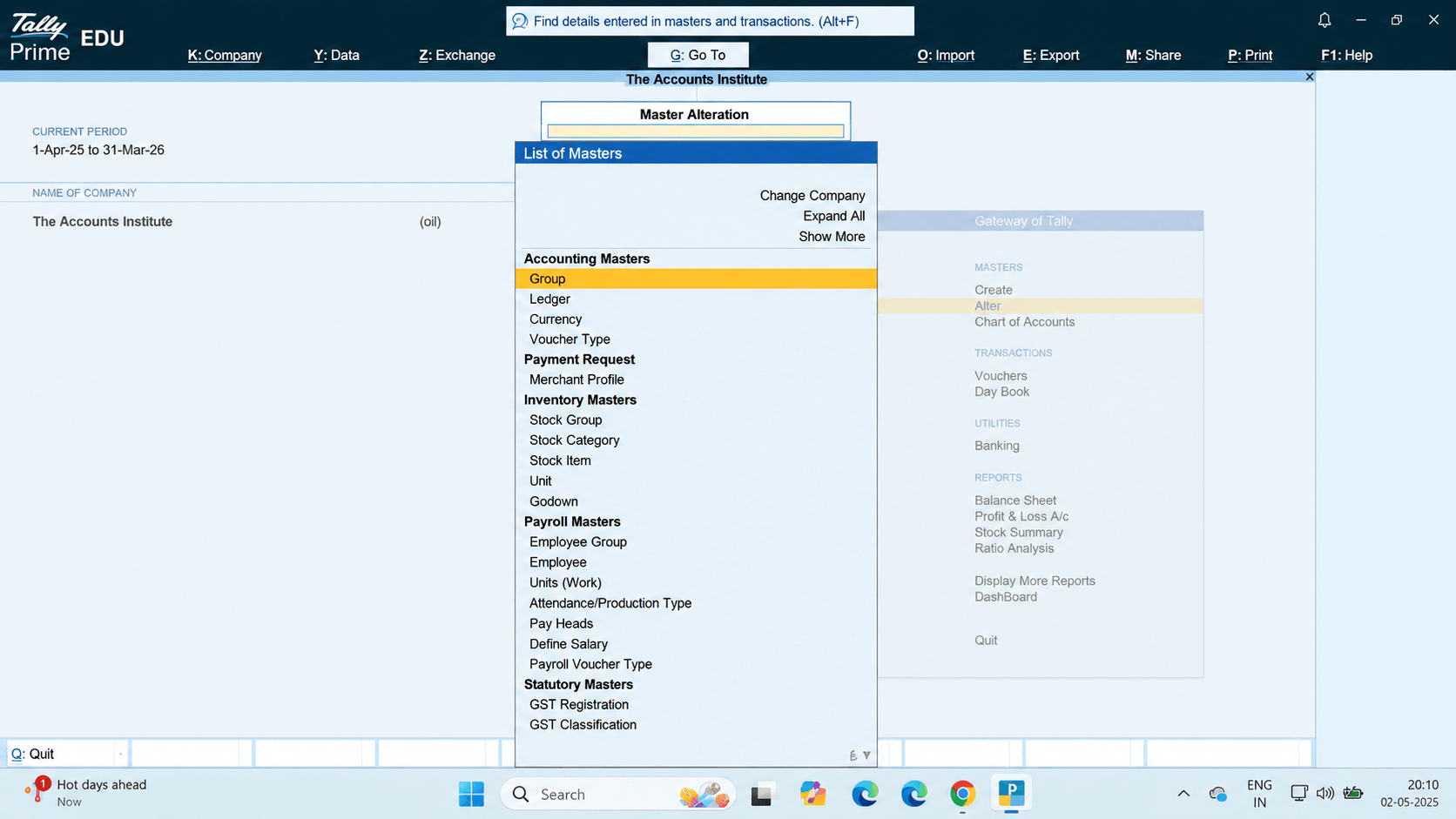Open the E: Export menu

[1051, 55]
